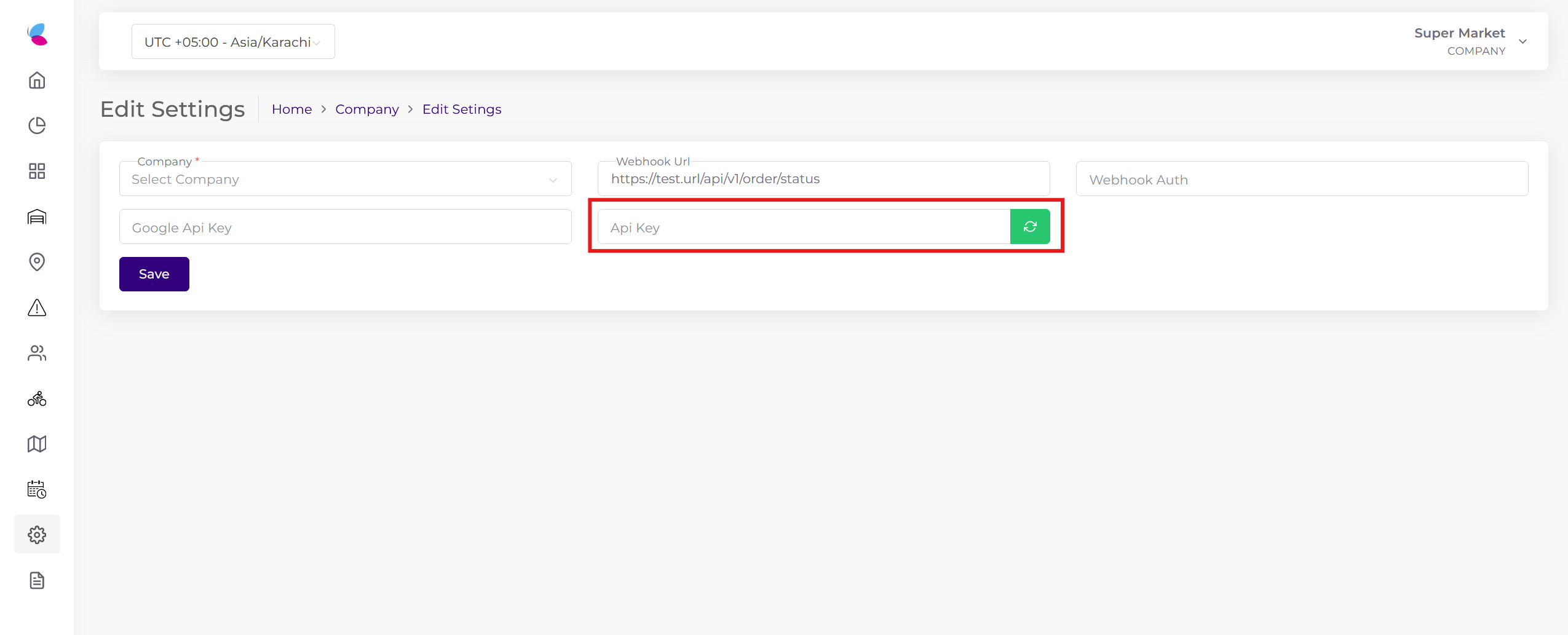Viewport: 1568px width, 635px height.
Task: Open the Home dashboard icon in sidebar
Action: [x=37, y=80]
